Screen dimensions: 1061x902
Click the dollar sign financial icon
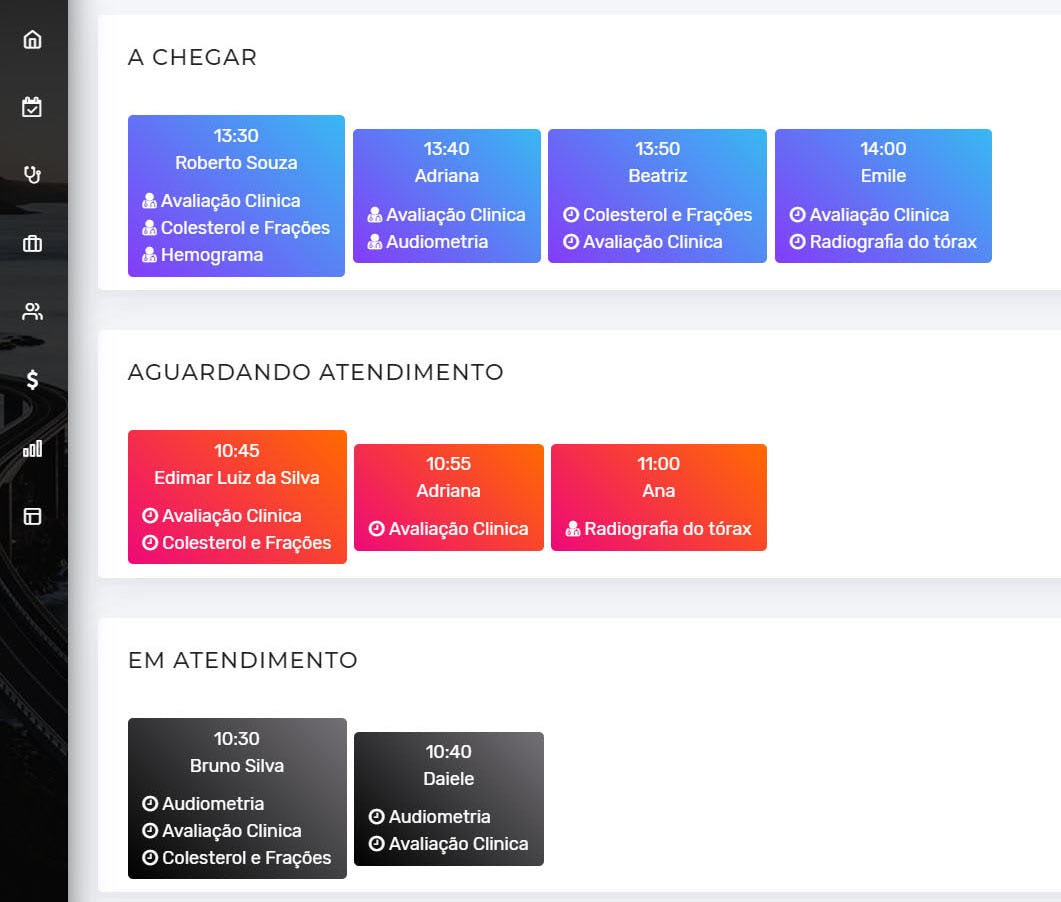pos(33,380)
